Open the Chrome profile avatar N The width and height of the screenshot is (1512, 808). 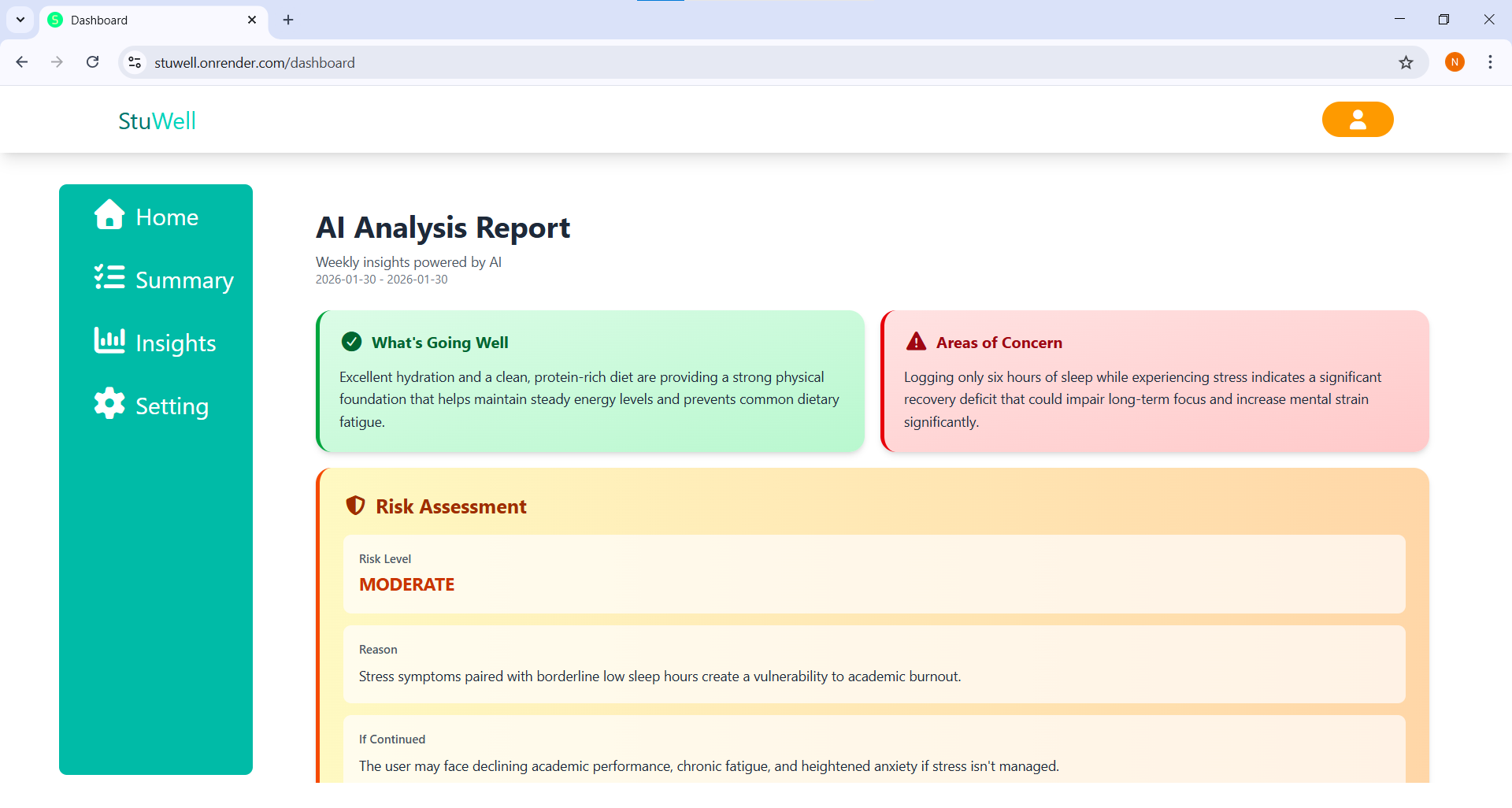(1455, 62)
